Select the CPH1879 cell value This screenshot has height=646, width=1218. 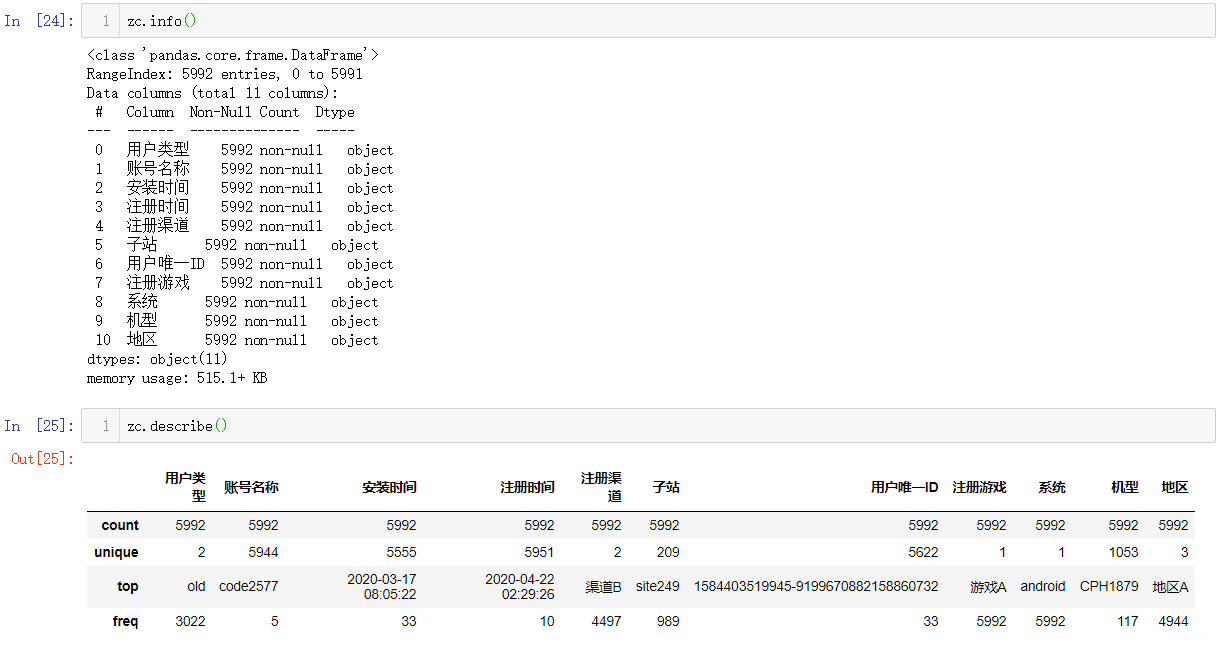(x=1109, y=586)
